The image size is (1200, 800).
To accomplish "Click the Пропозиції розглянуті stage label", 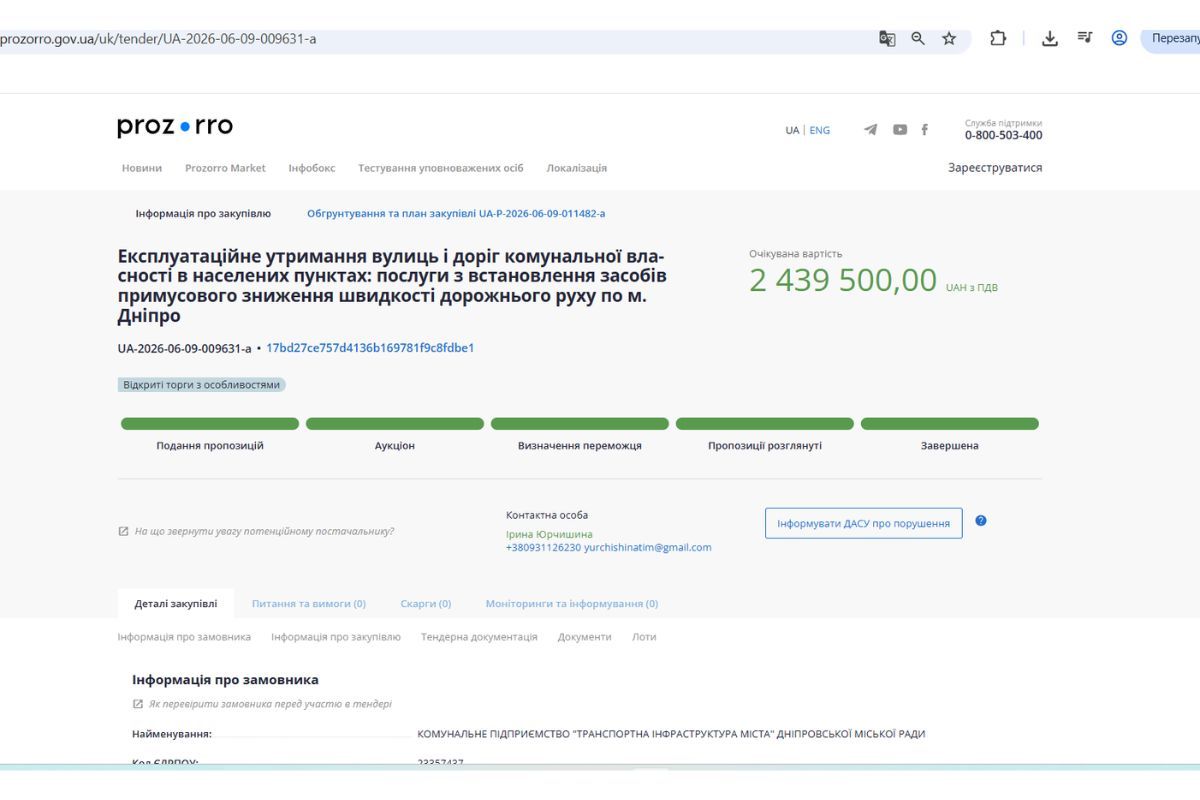I will click(765, 446).
